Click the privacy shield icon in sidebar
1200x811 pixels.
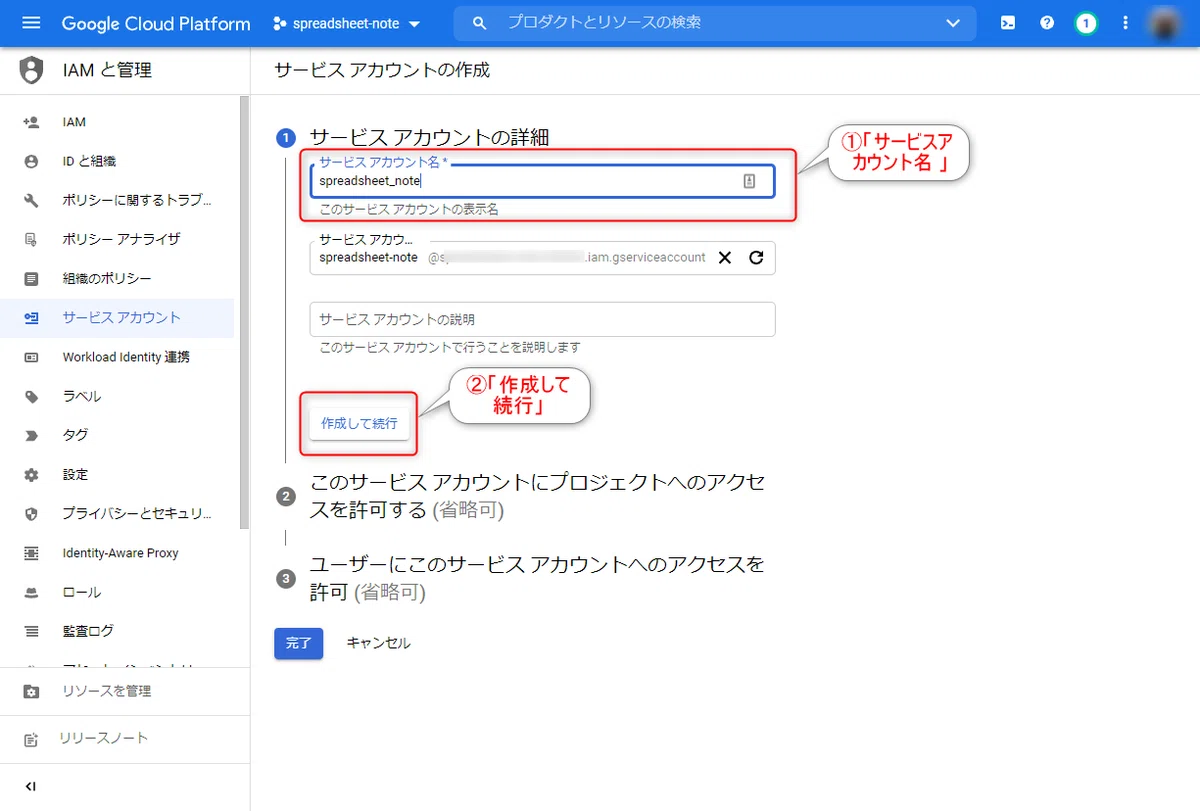pos(31,514)
